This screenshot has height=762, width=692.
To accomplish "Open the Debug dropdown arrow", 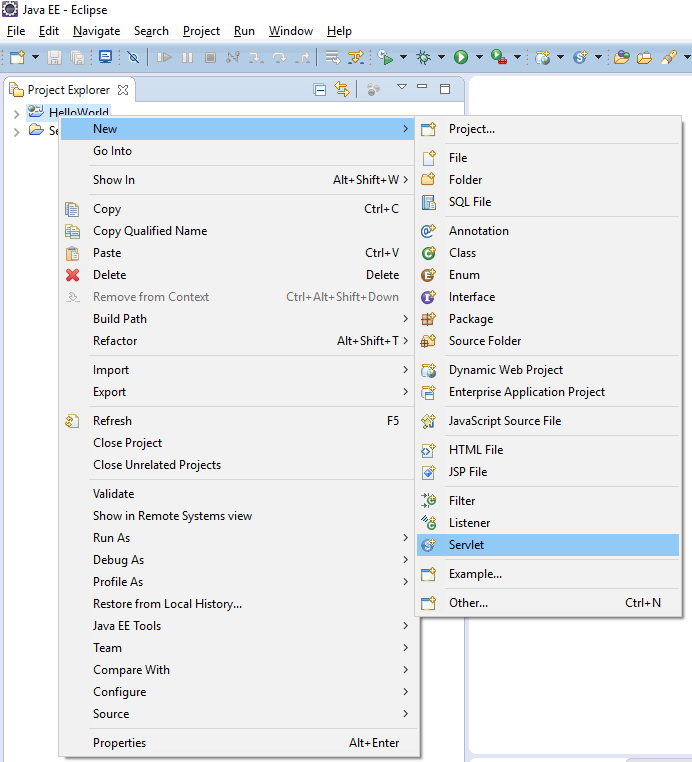I will (441, 57).
